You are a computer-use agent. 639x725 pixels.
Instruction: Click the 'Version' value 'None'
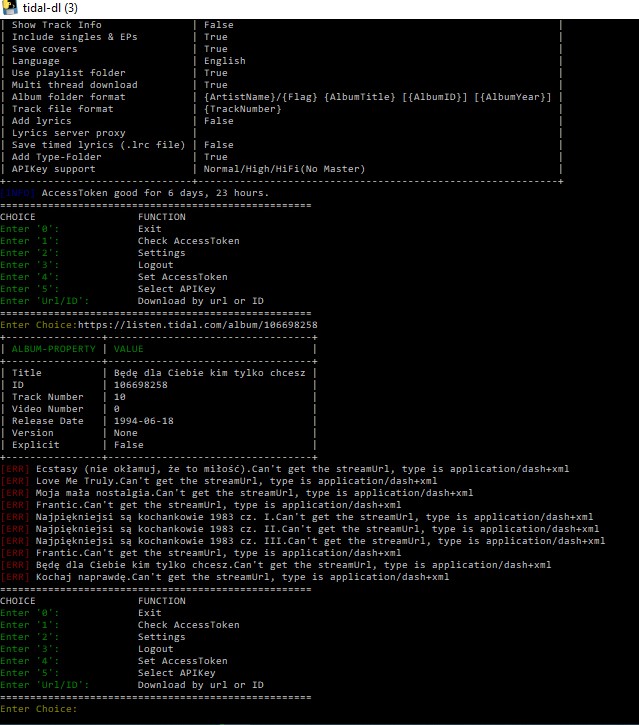(126, 433)
